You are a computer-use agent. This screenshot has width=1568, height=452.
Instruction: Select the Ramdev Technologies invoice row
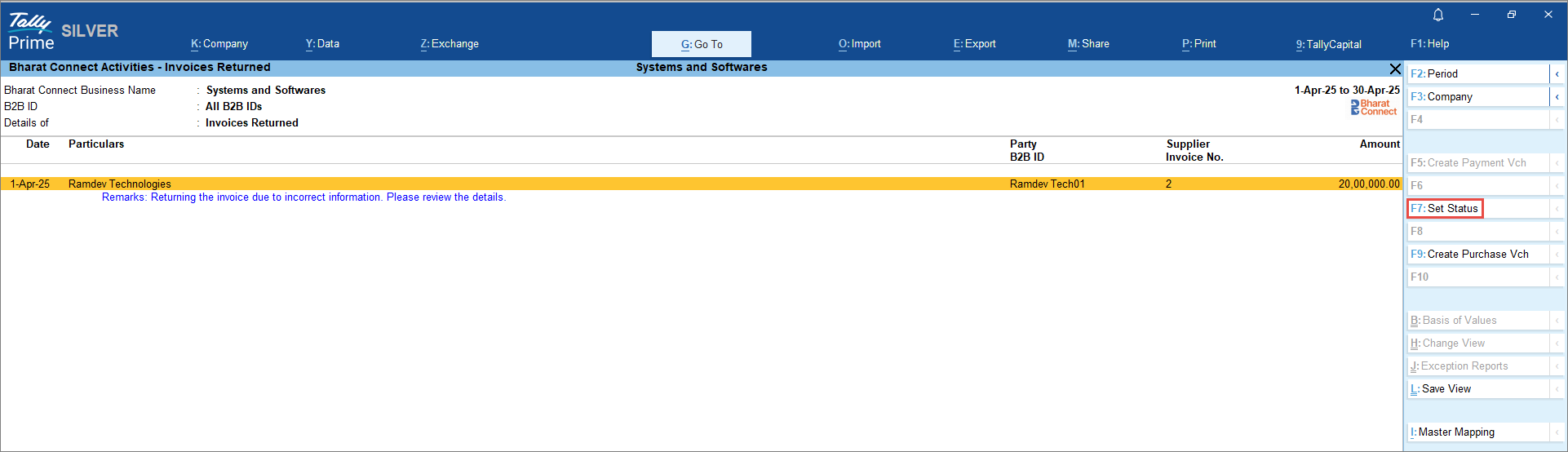(x=489, y=184)
